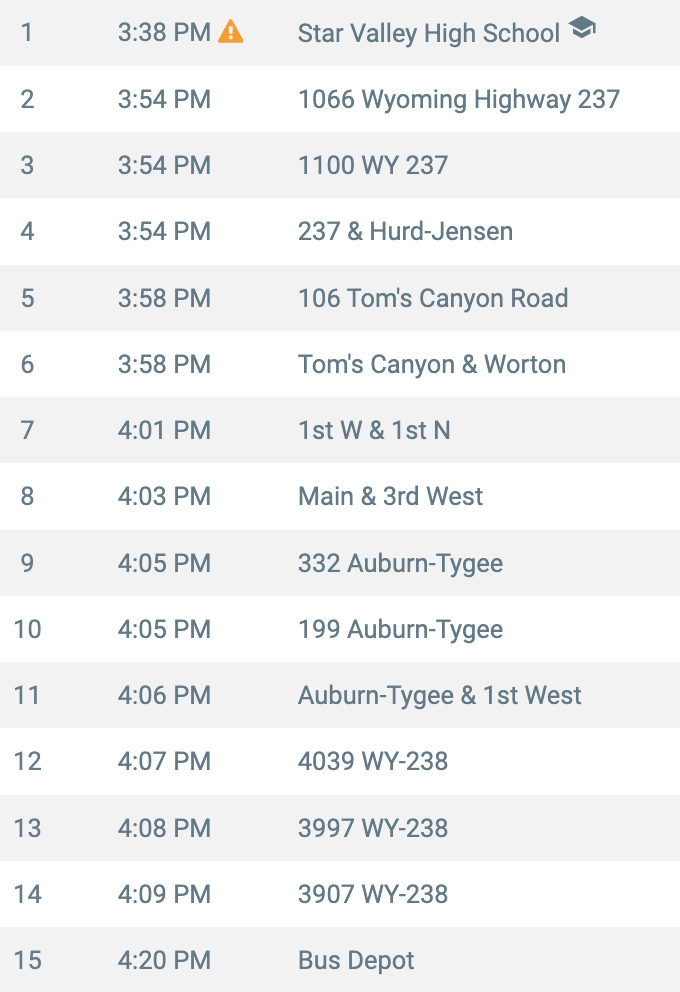Click the 1100 WY 237 stop row
Viewport: 680px width, 992px height.
click(x=340, y=165)
